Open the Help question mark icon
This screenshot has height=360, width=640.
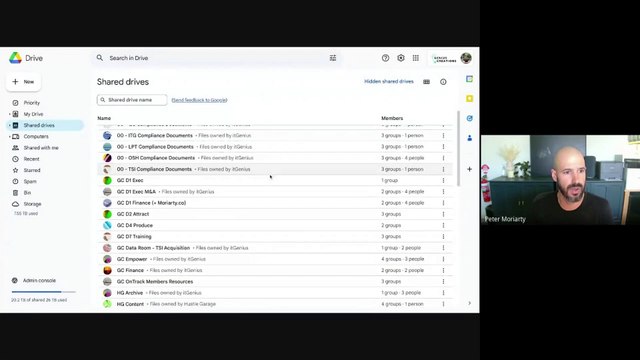click(385, 58)
